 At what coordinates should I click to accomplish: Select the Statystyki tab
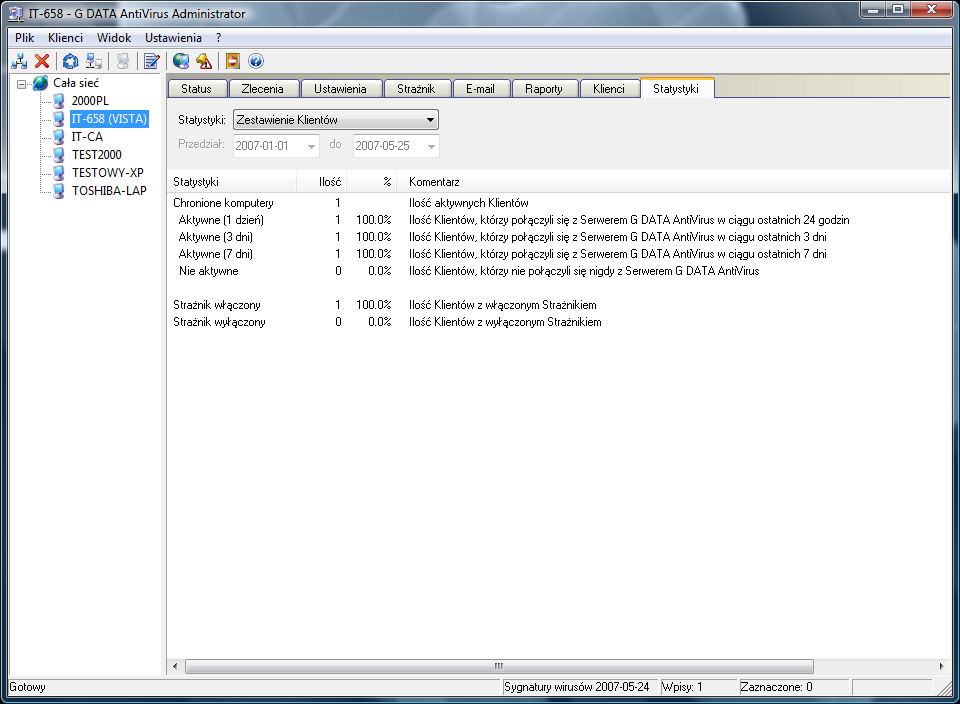click(x=676, y=89)
